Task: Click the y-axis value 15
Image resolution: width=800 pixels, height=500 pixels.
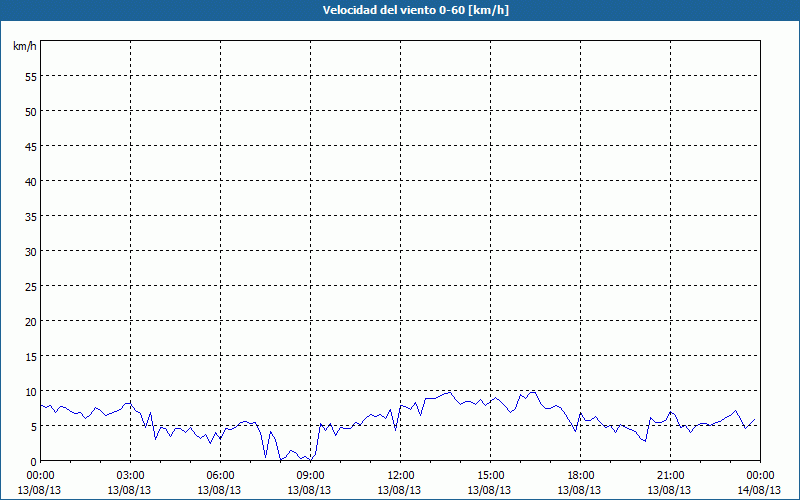Action: (31, 357)
